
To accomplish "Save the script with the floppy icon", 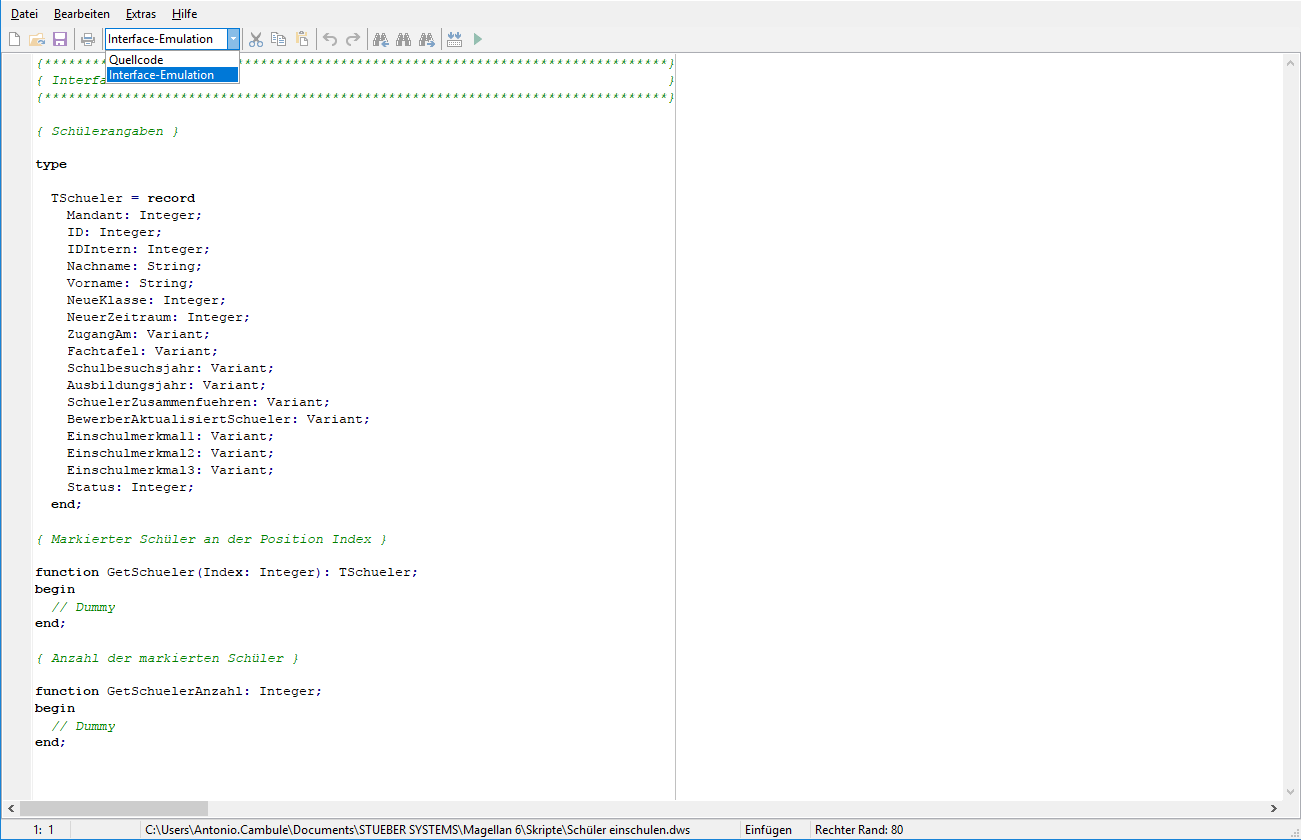I will pos(59,39).
